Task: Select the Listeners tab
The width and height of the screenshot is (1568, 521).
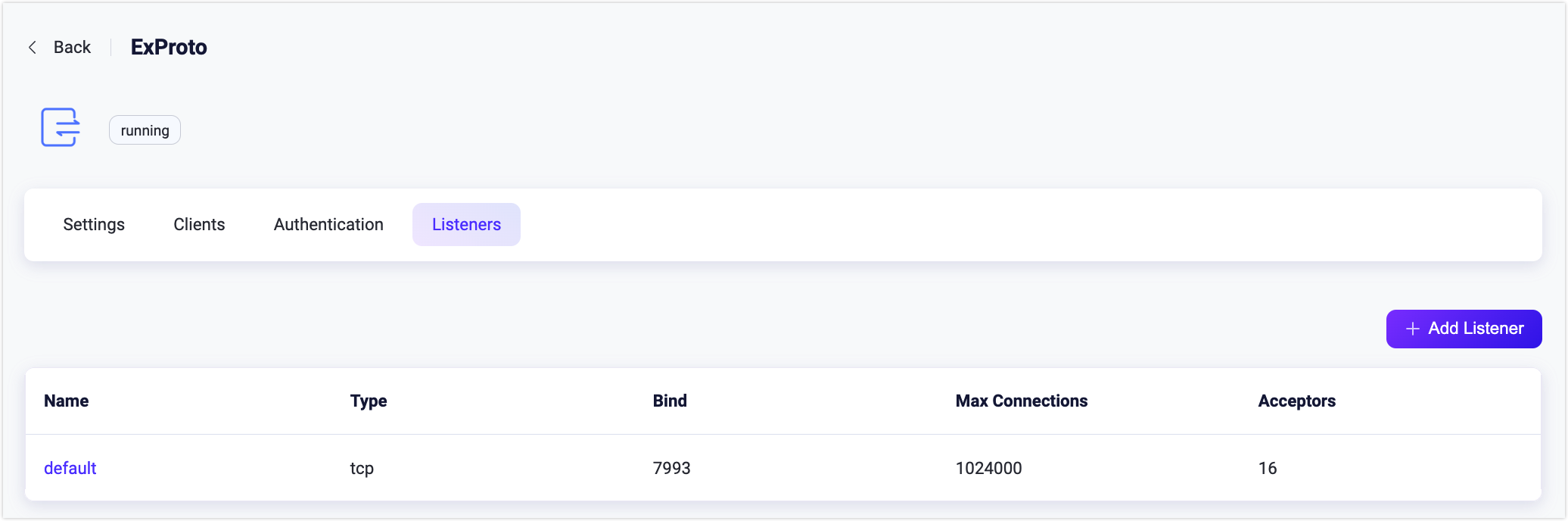Action: [x=466, y=225]
